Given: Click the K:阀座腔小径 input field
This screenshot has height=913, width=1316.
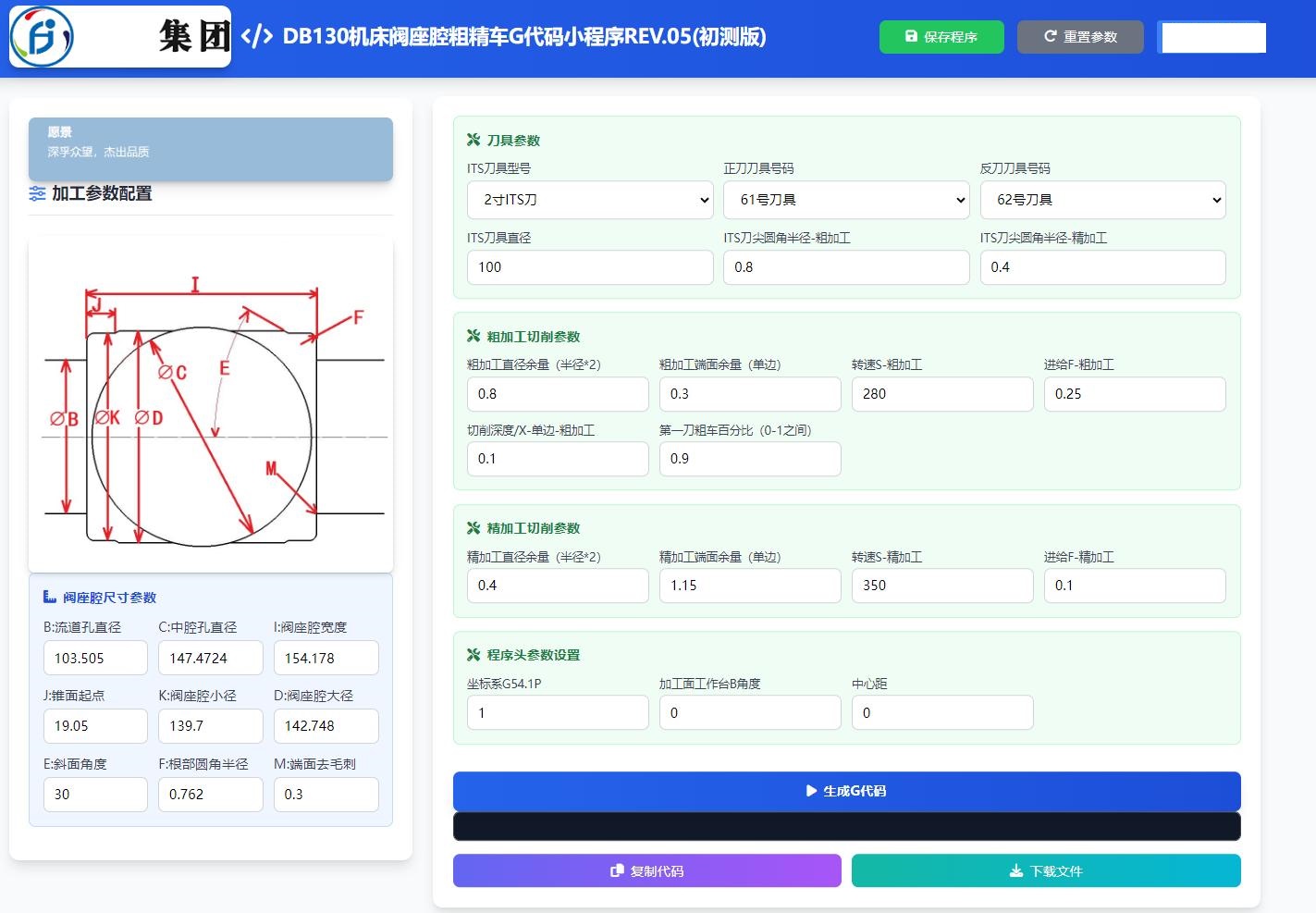Looking at the screenshot, I should point(211,726).
